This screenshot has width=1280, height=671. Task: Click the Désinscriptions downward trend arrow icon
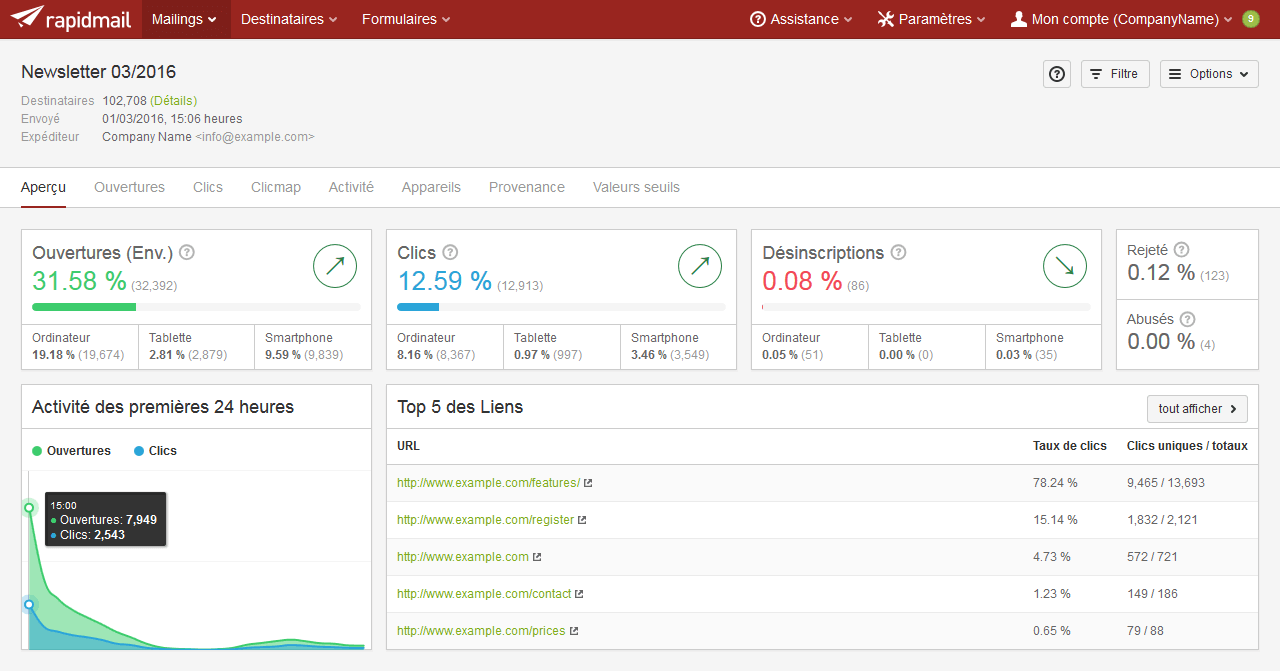(1065, 265)
